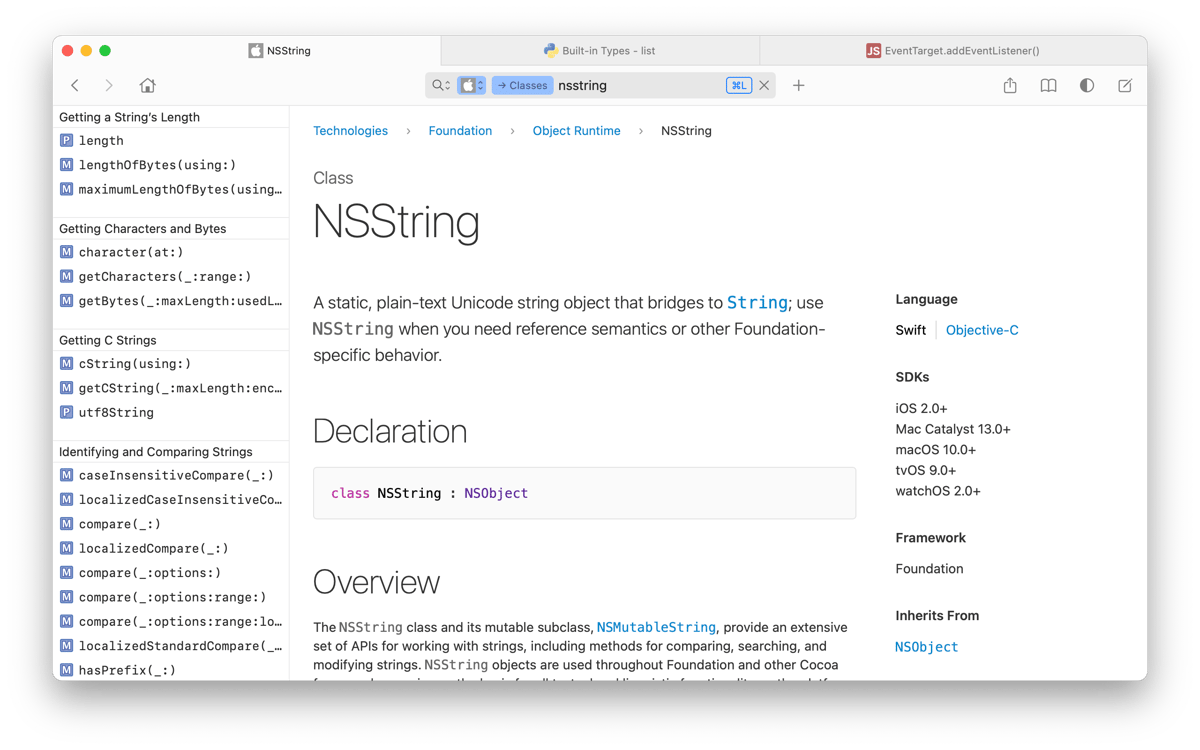
Task: Open the Apple docset selector dropdown
Action: click(x=471, y=86)
